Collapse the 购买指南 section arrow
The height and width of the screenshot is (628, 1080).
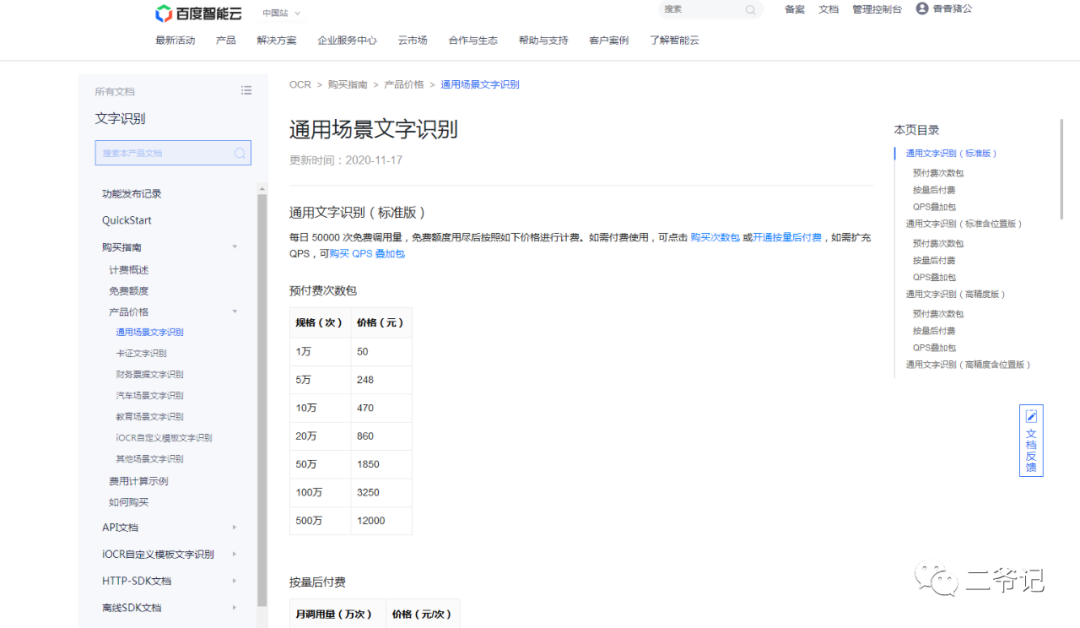point(235,247)
